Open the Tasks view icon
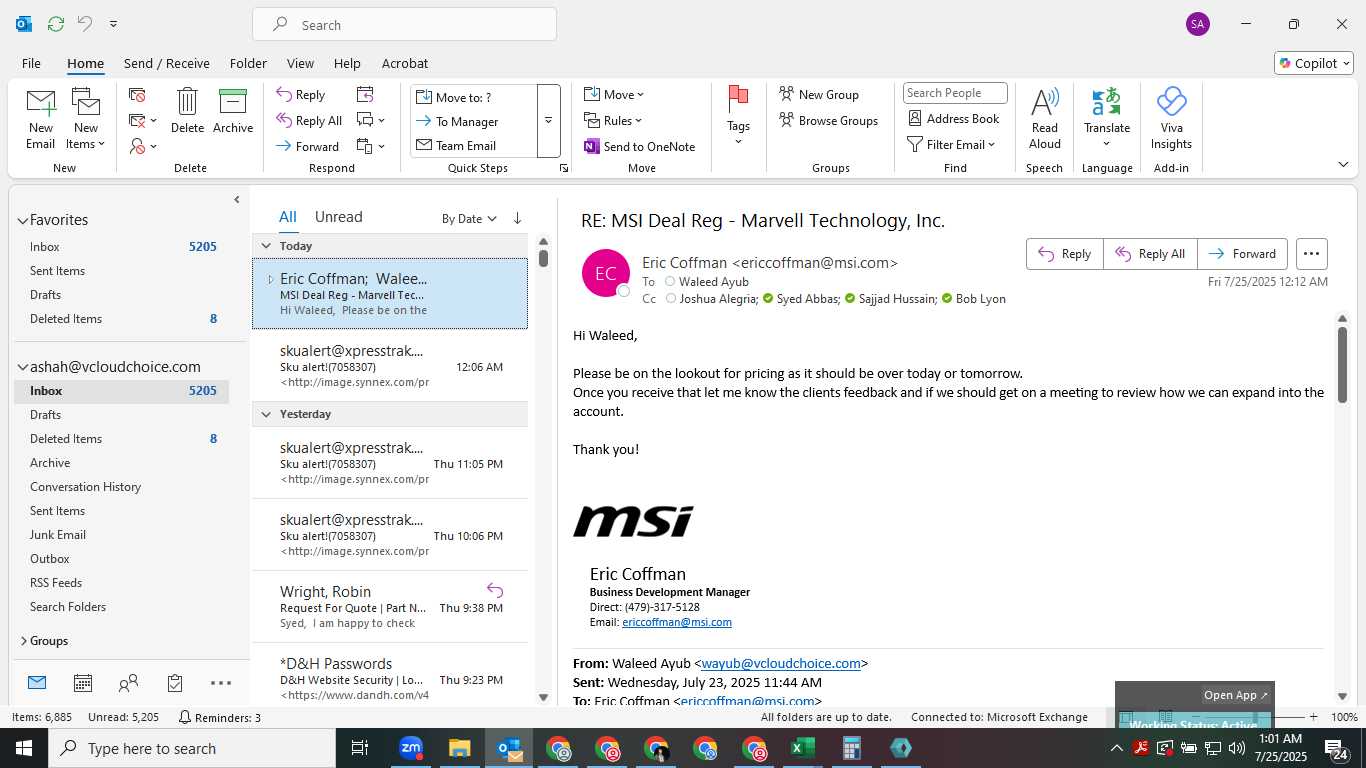1366x768 pixels. [x=175, y=683]
